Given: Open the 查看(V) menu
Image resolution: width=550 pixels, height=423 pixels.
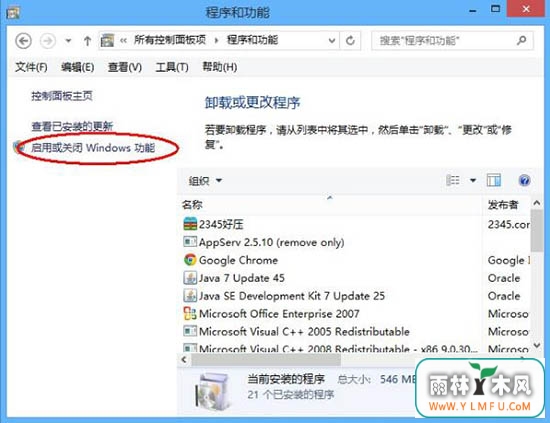Looking at the screenshot, I should pos(125,67).
